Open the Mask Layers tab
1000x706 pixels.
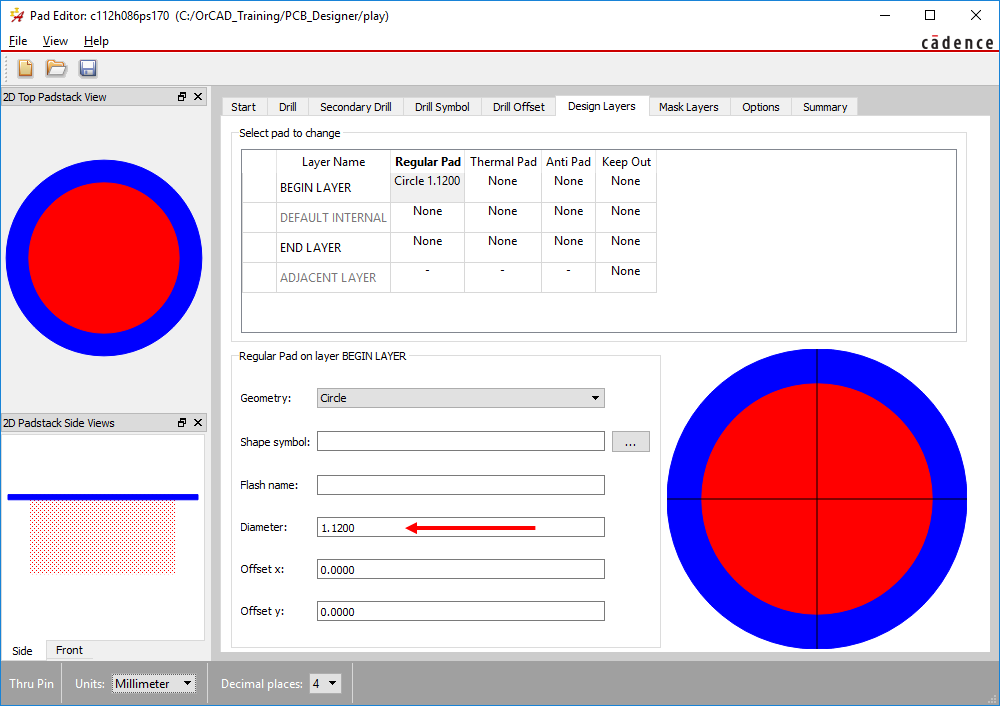689,107
